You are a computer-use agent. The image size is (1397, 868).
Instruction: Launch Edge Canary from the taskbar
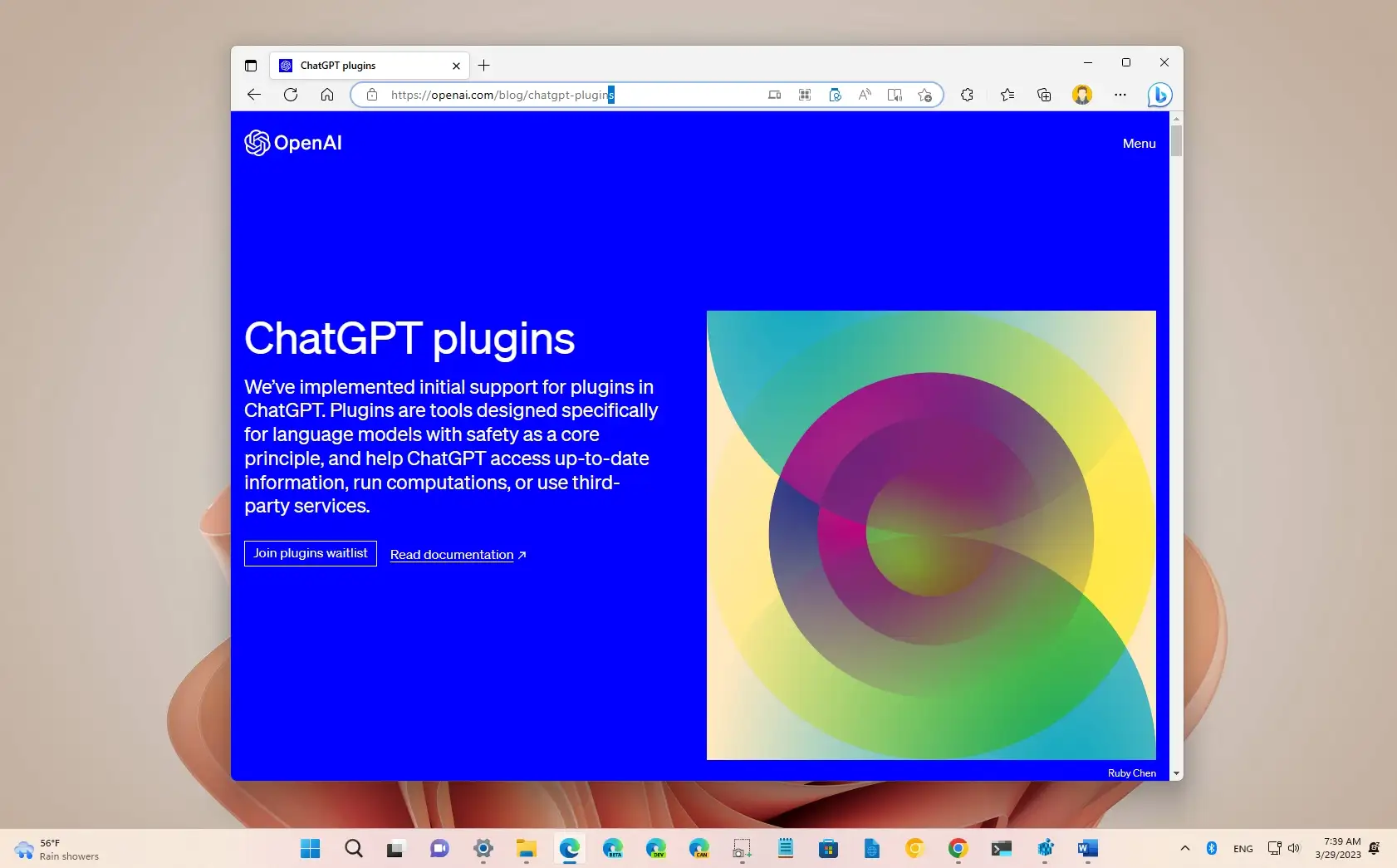(699, 848)
